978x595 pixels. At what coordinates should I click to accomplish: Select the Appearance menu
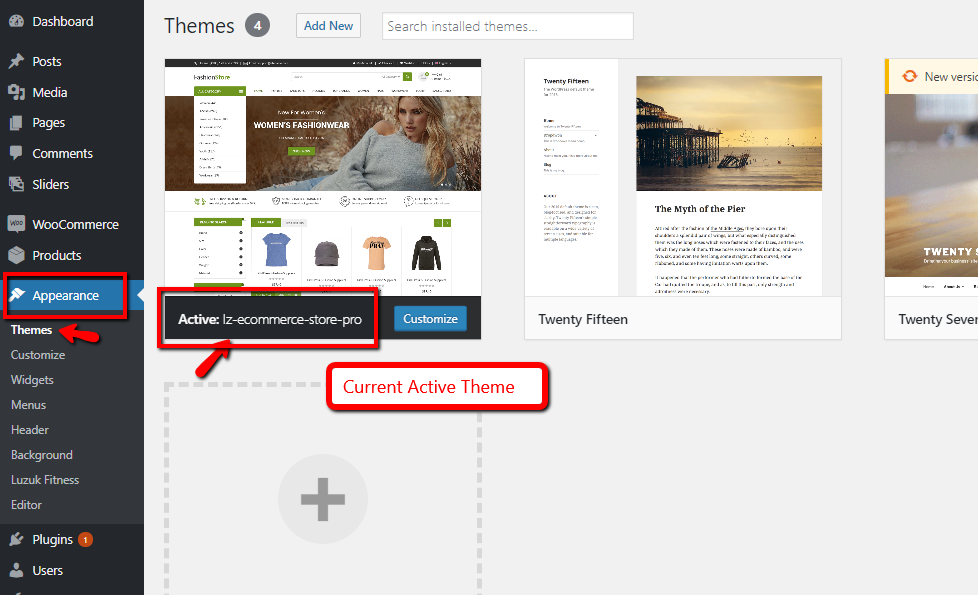pos(65,295)
